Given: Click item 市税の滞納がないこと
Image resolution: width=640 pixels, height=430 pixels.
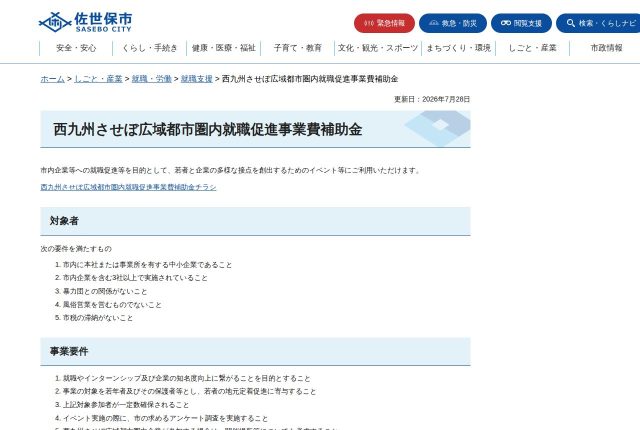Looking at the screenshot, I should [98, 318].
